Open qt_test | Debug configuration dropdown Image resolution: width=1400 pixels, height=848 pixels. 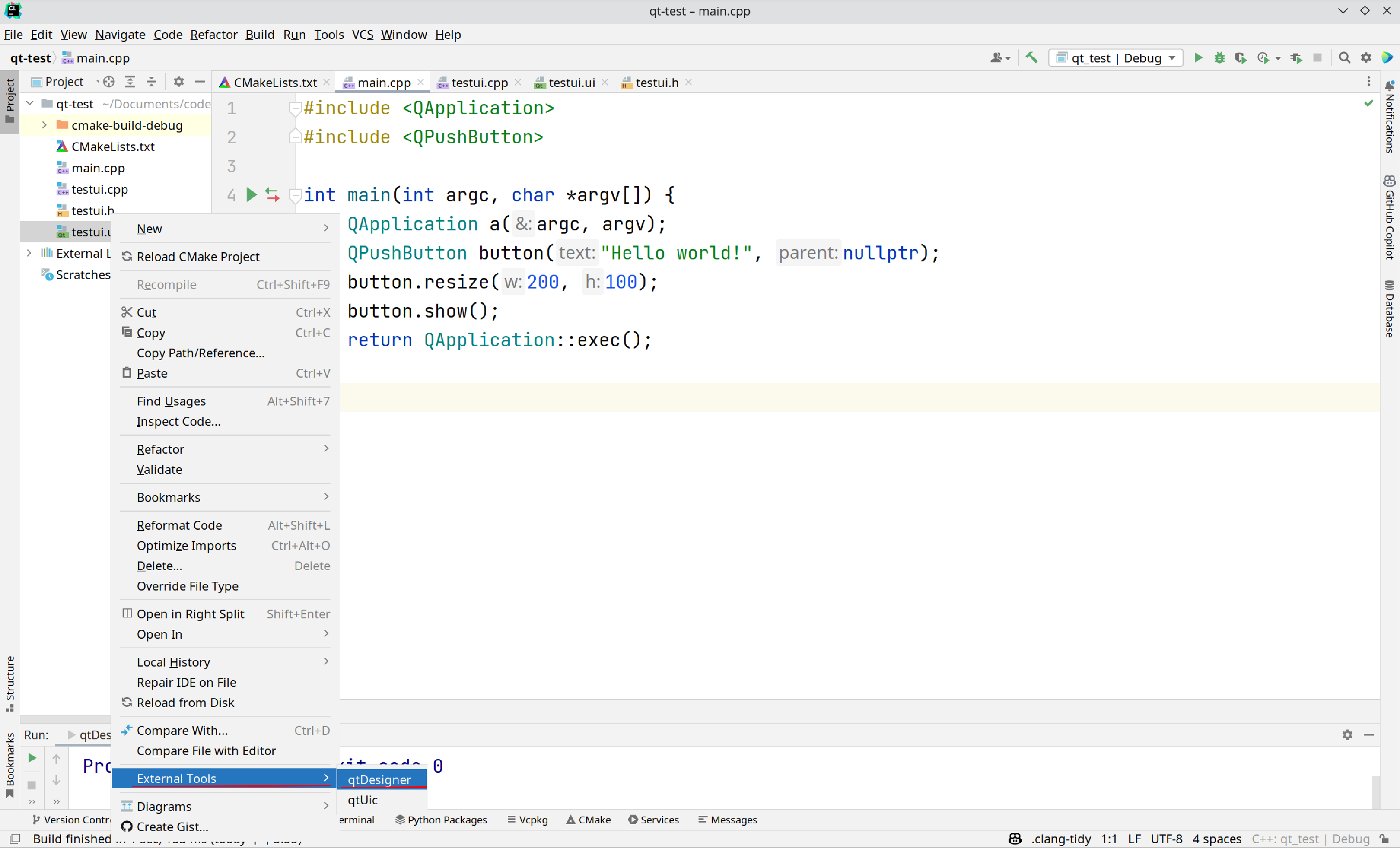click(1116, 58)
